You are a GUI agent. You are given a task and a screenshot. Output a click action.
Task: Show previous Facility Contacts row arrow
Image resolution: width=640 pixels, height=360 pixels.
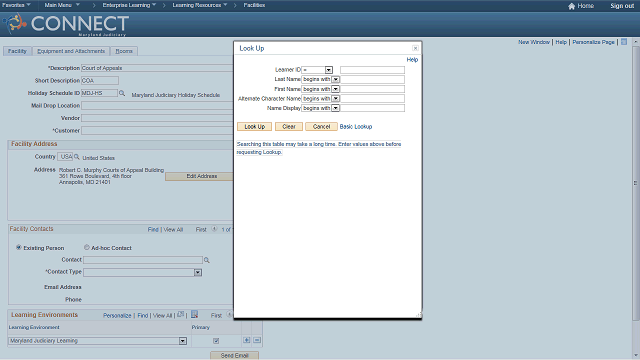click(214, 229)
